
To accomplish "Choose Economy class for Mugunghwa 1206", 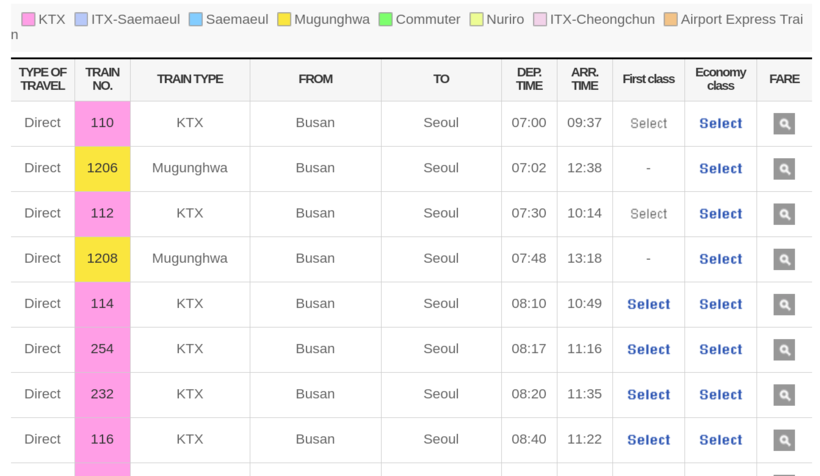I will tap(720, 169).
